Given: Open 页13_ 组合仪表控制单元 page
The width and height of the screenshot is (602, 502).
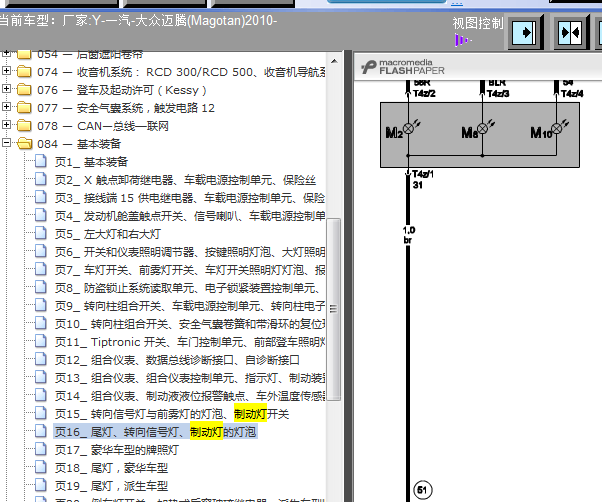Looking at the screenshot, I should point(190,378).
